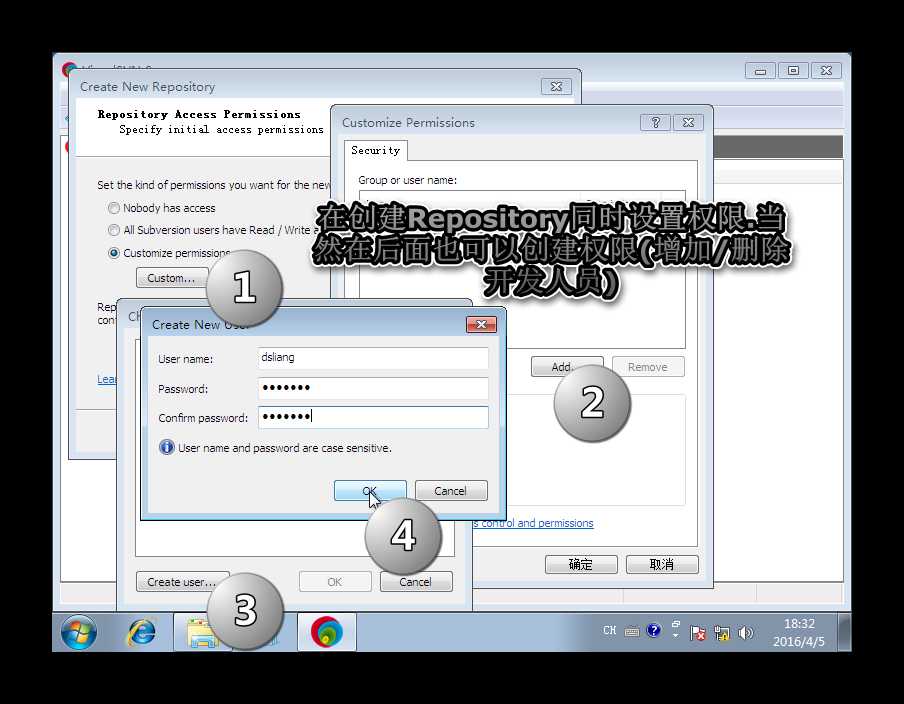Screen dimensions: 904x704
Task: Click Add button in Customize Permissions
Action: point(567,367)
